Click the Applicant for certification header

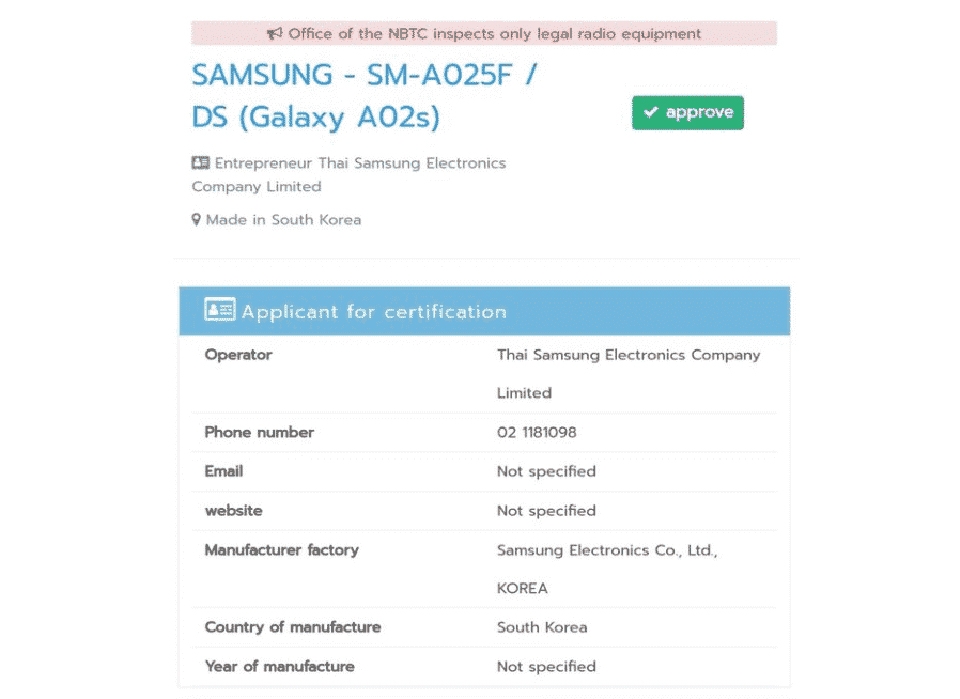pos(484,311)
